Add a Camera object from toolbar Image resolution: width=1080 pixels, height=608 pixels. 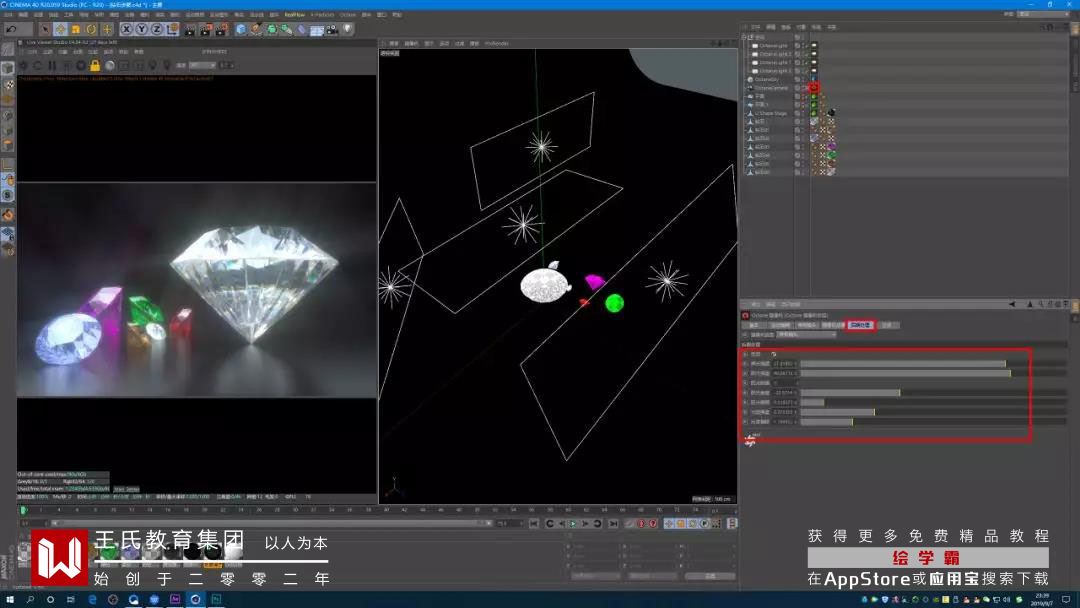point(333,30)
